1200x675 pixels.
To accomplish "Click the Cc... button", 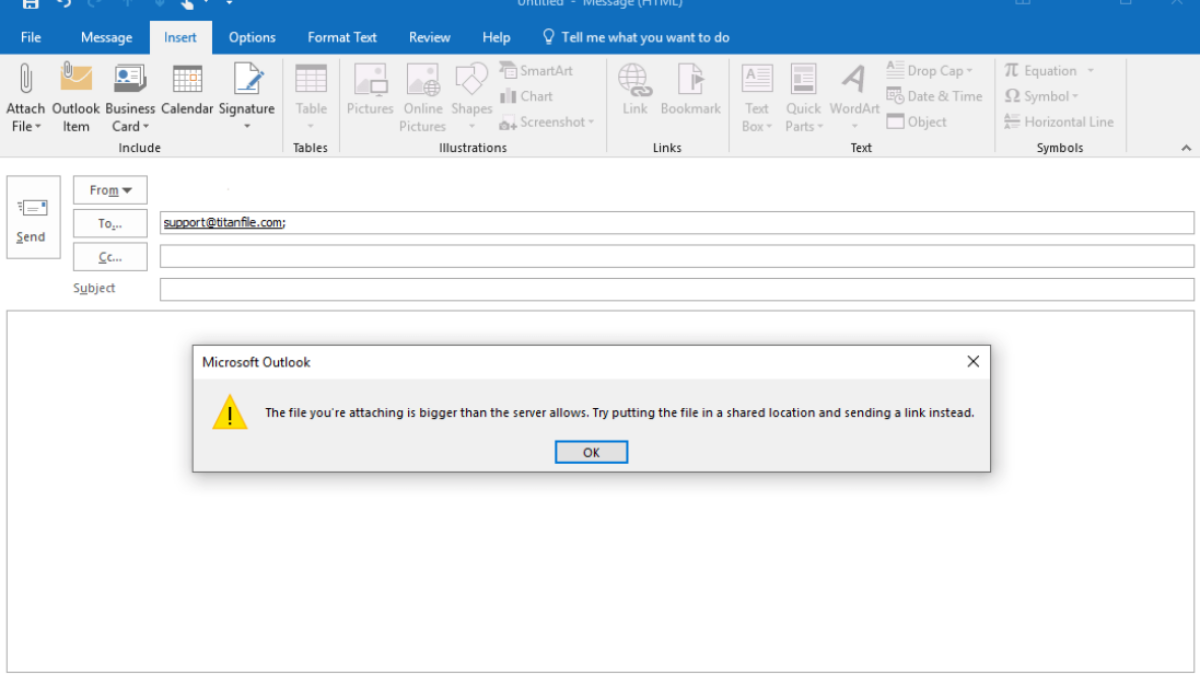I will [x=110, y=257].
